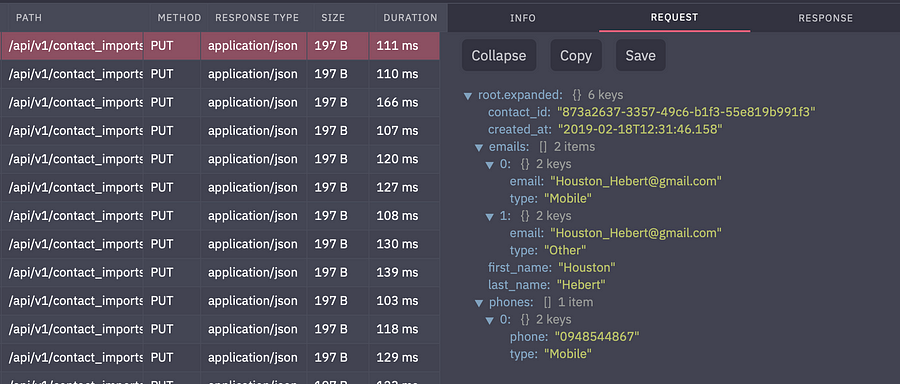
Task: Collapse phones item 0 node
Action: tap(490, 320)
